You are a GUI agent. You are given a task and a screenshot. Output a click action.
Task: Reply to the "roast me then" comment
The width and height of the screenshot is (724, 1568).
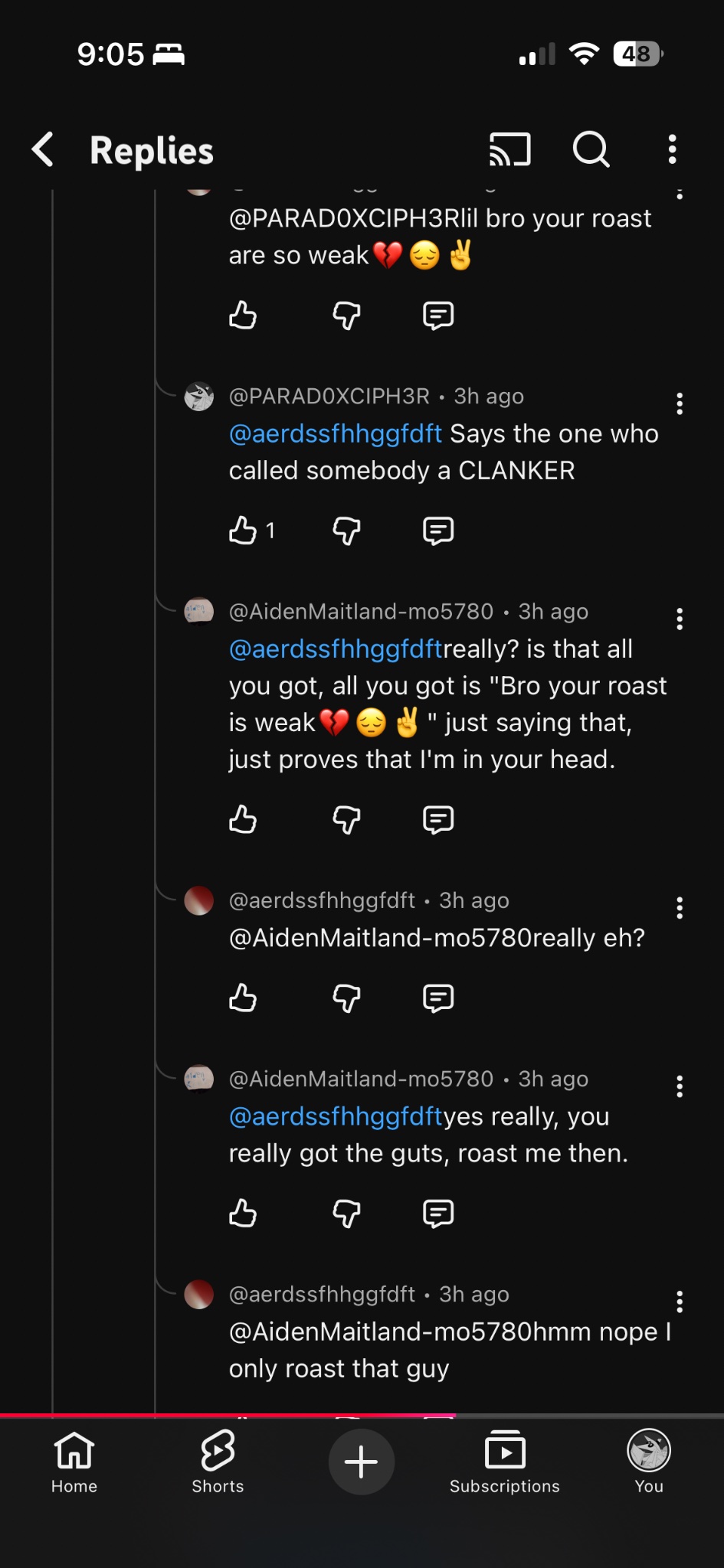(438, 1213)
